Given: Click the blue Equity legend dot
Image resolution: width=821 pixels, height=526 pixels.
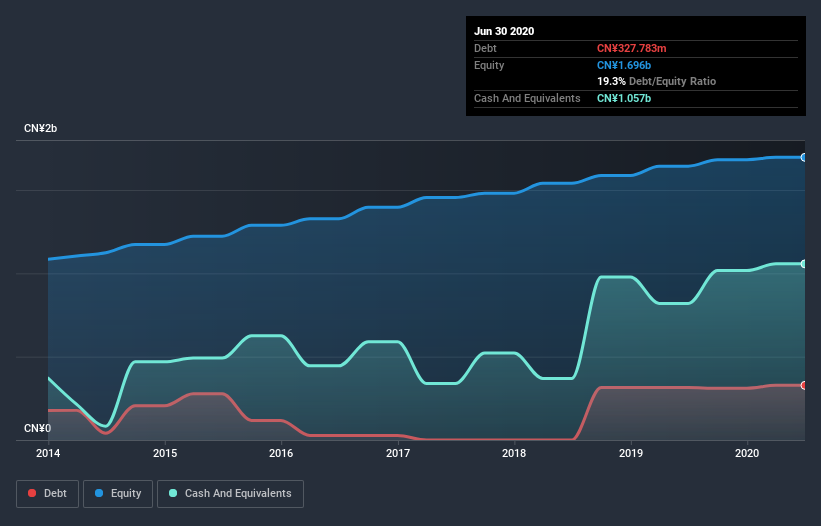Looking at the screenshot, I should [x=99, y=493].
